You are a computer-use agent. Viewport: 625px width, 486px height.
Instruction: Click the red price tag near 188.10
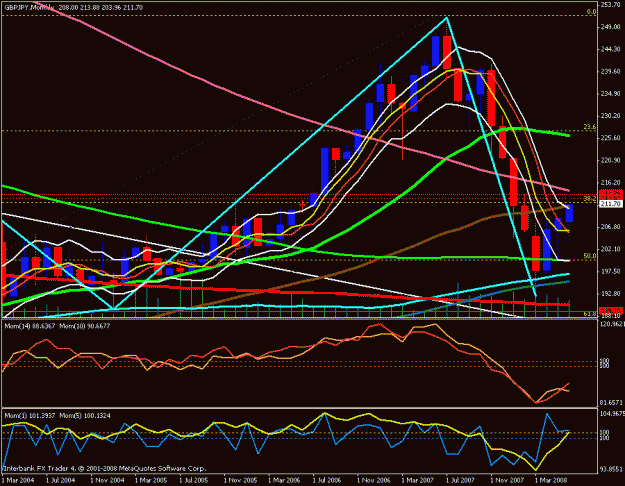[x=611, y=310]
